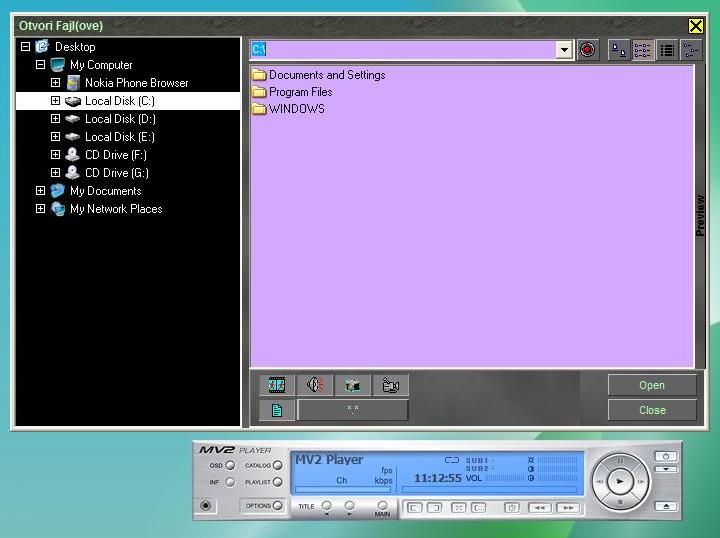Click the TITLE next round button
The height and width of the screenshot is (538, 720).
tap(349, 505)
